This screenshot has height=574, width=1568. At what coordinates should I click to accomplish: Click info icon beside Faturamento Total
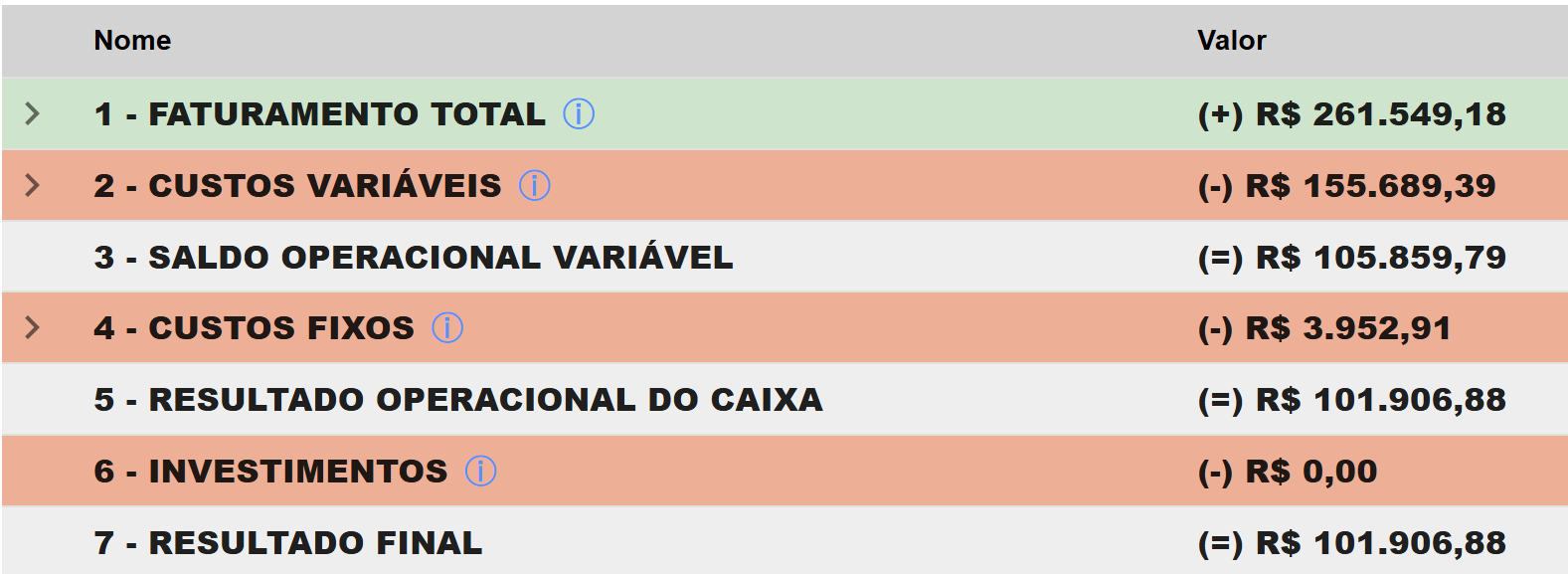click(579, 114)
